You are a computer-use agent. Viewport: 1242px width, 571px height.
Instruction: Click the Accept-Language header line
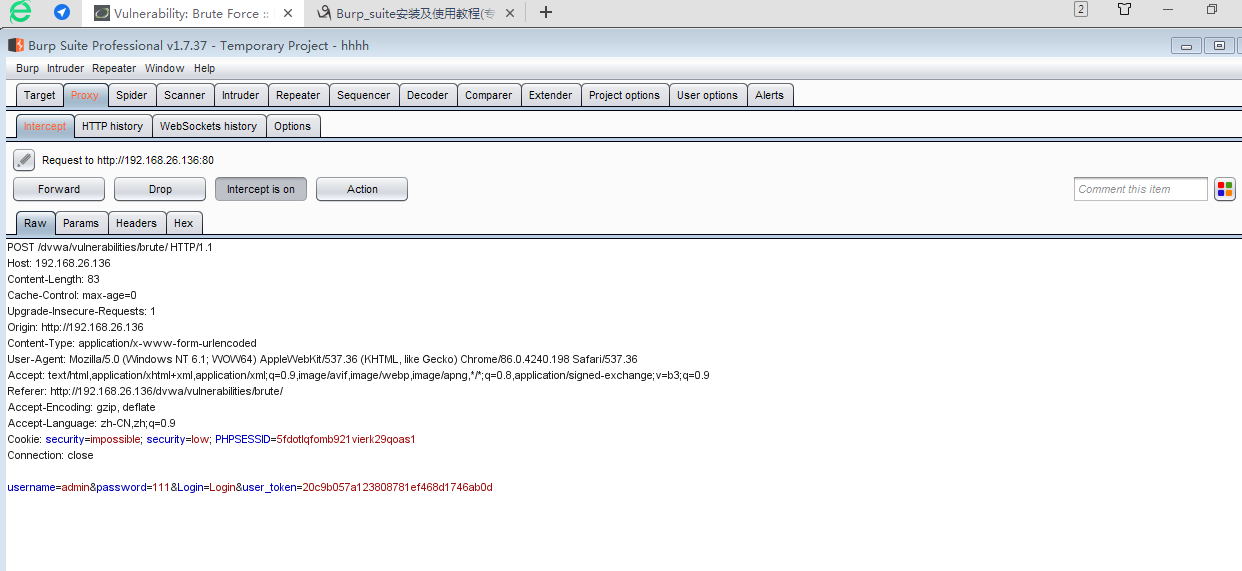tap(91, 423)
